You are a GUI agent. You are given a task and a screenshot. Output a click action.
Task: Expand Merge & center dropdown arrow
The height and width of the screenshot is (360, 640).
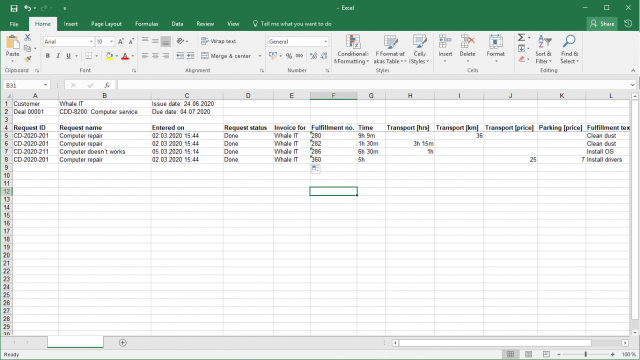tap(260, 56)
